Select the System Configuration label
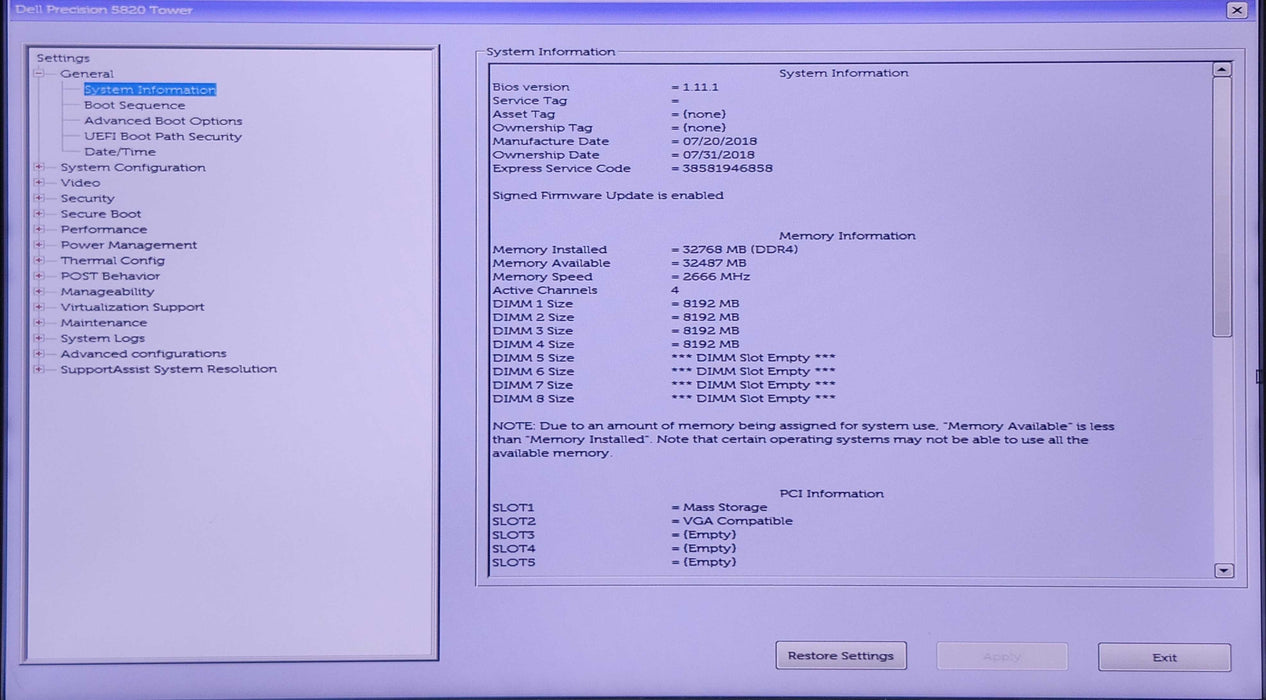 (x=133, y=168)
